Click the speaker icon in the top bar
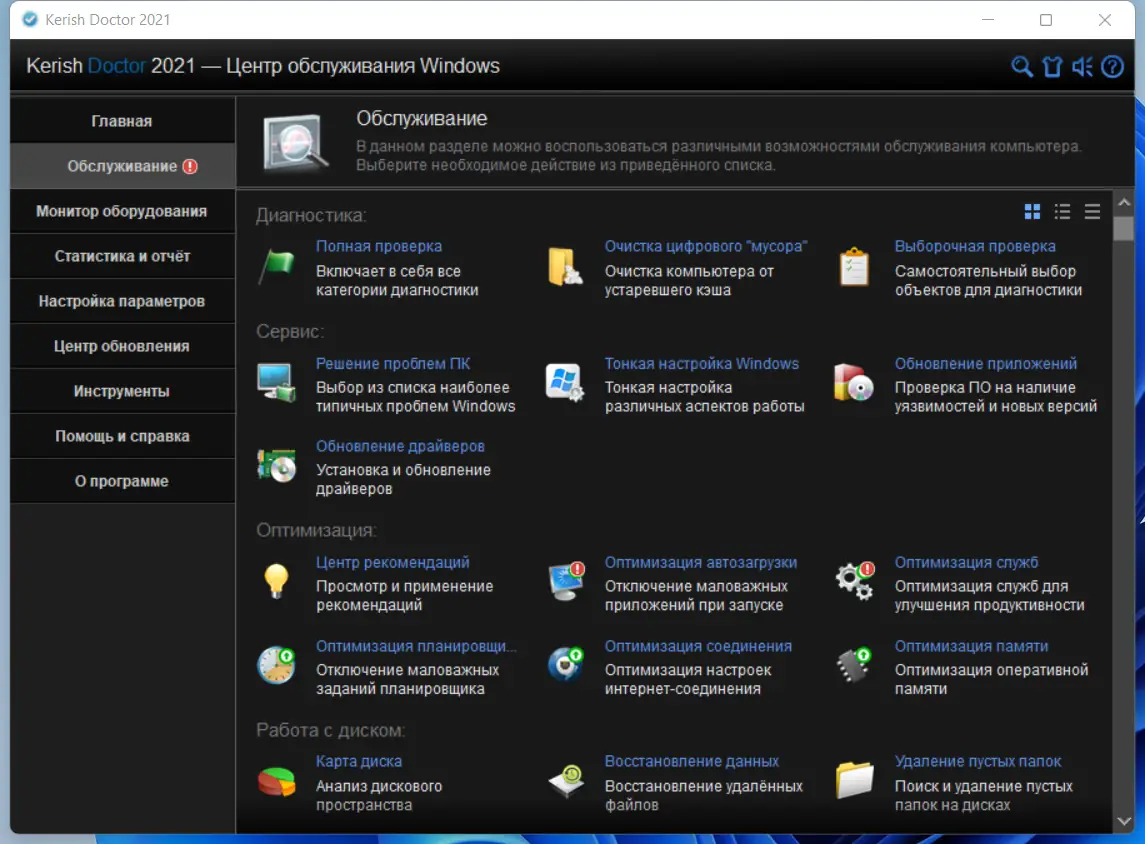 click(1081, 66)
